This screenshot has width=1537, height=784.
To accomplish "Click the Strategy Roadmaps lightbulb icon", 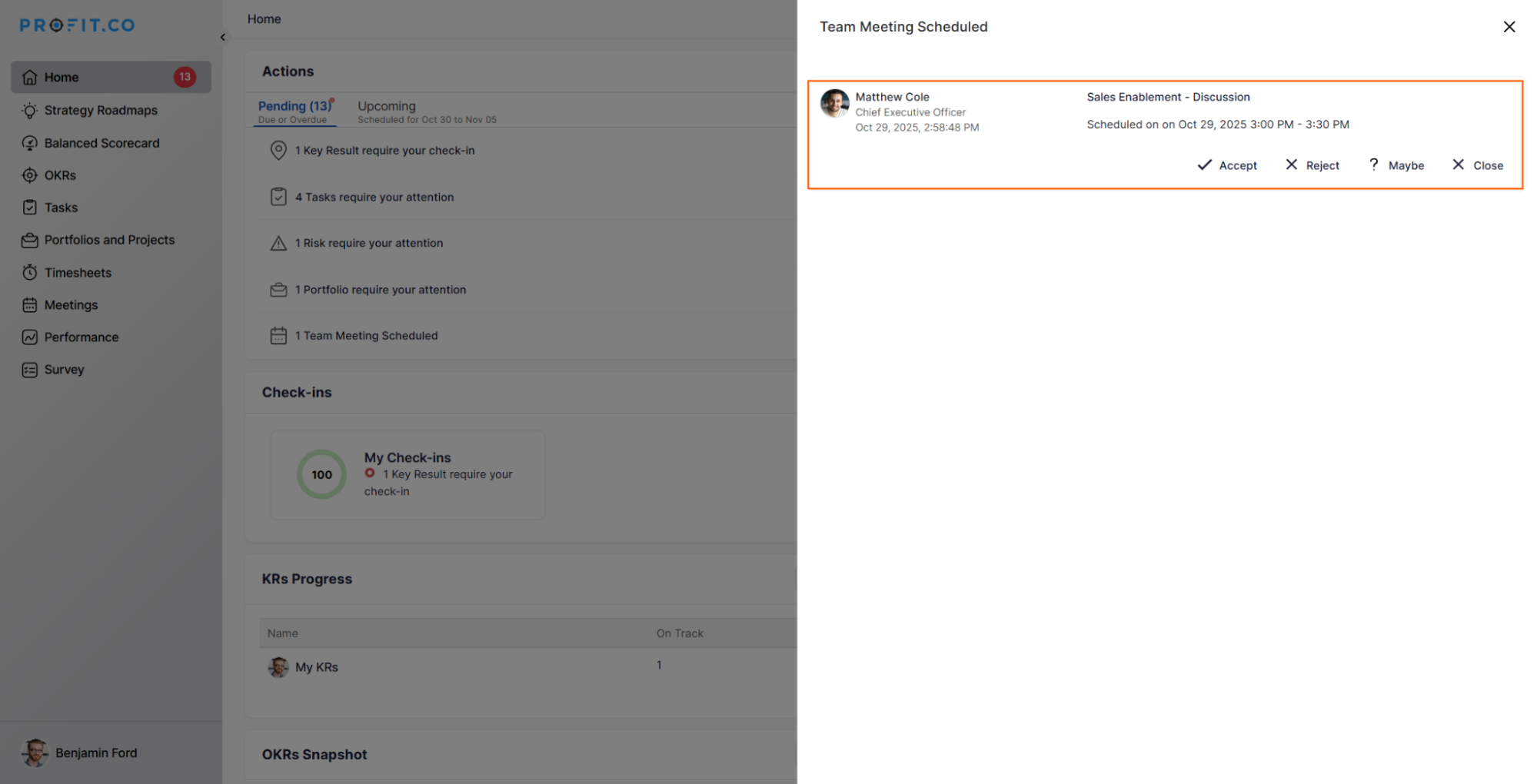I will click(30, 111).
